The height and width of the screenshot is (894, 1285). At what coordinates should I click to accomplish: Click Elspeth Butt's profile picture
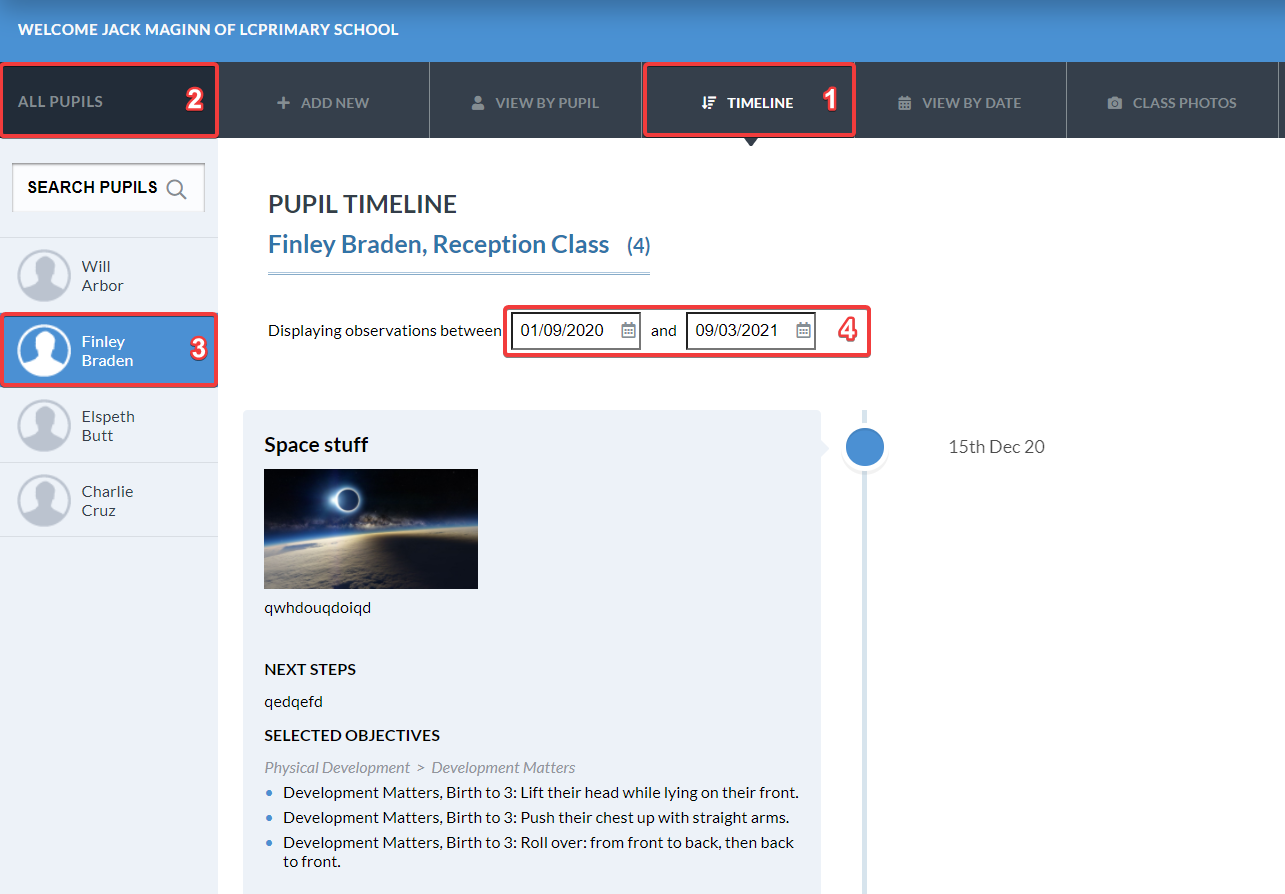coord(44,425)
